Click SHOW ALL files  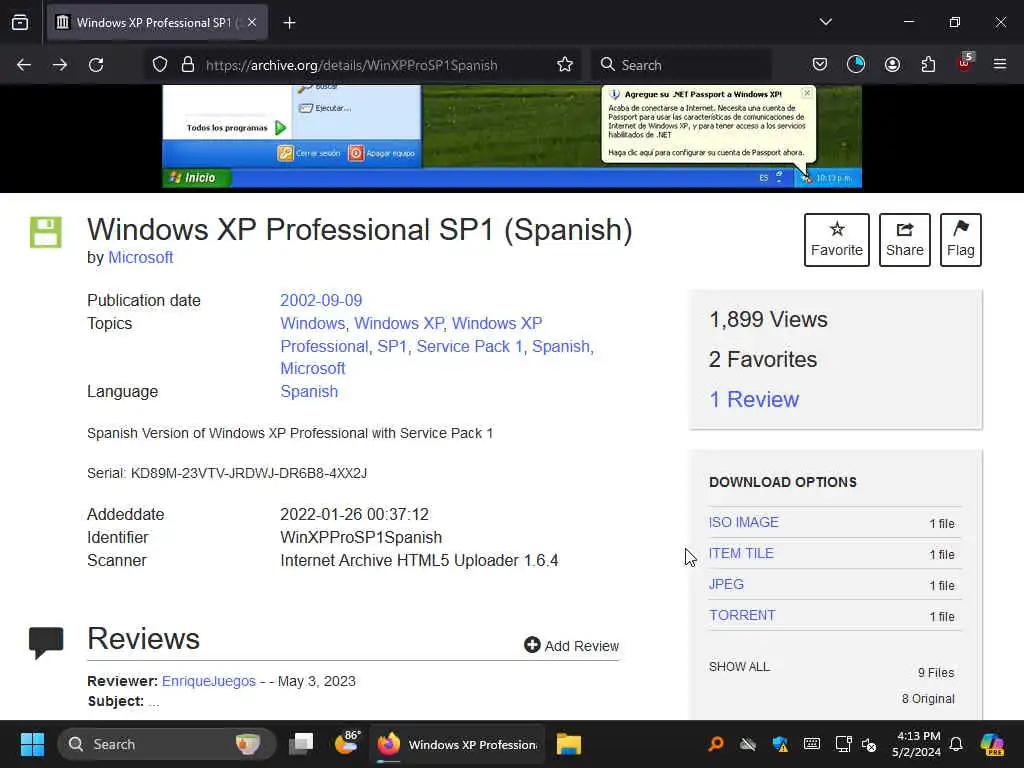point(739,667)
